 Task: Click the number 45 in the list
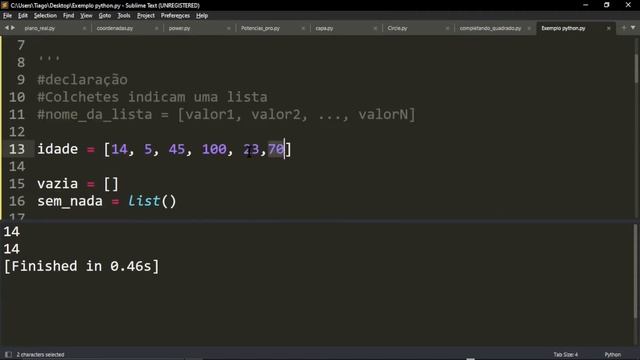tap(177, 149)
